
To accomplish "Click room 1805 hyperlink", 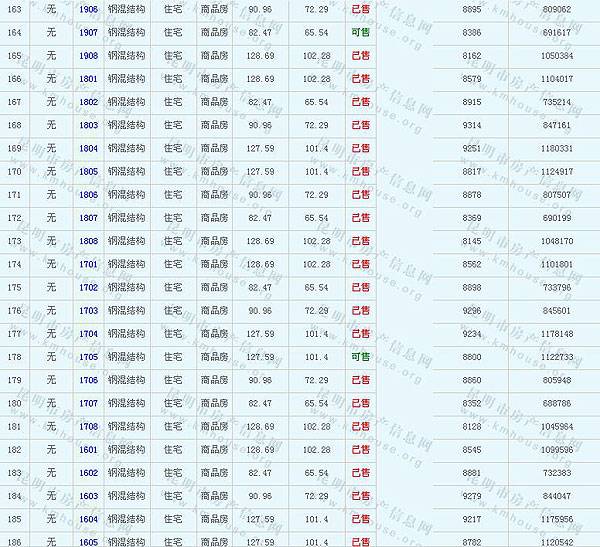I will pyautogui.click(x=88, y=171).
